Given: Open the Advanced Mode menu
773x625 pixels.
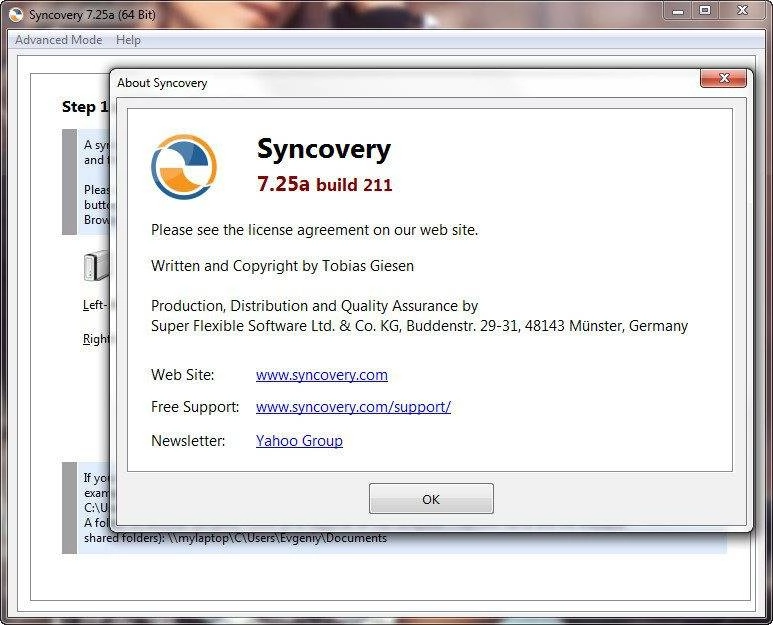Looking at the screenshot, I should (59, 40).
